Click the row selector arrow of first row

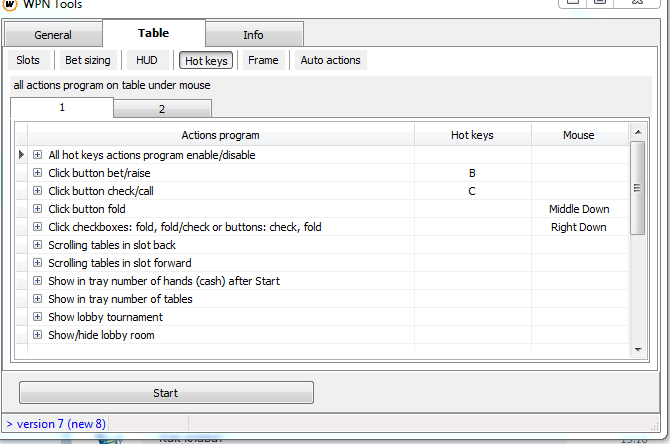21,154
